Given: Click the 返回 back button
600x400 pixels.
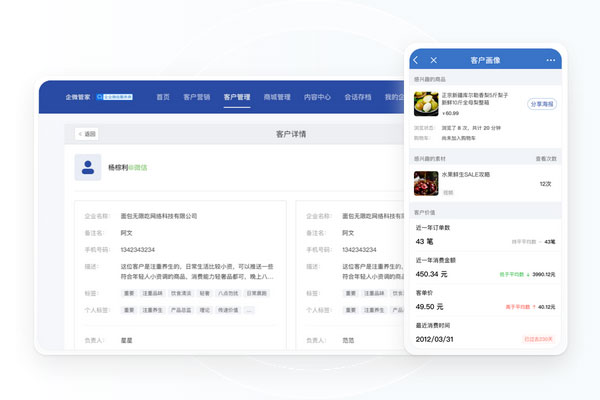Looking at the screenshot, I should coord(88,133).
